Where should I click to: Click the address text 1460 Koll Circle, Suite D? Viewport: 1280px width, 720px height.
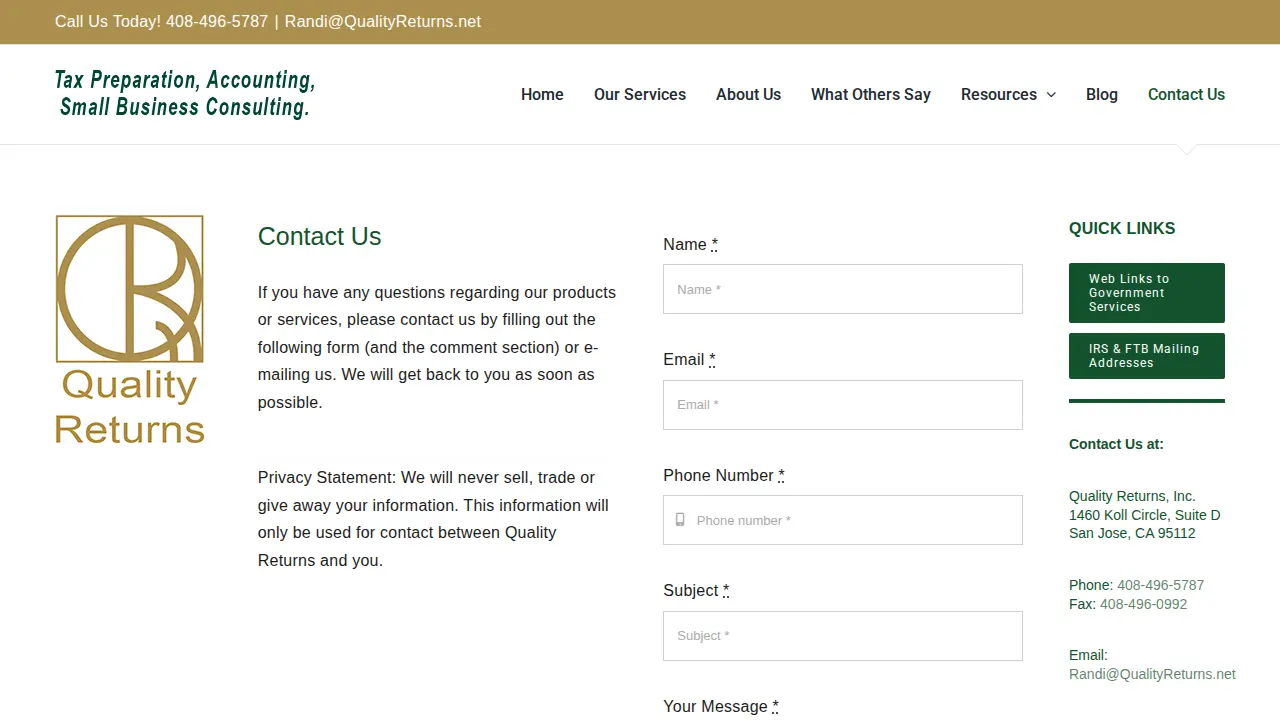[x=1145, y=515]
